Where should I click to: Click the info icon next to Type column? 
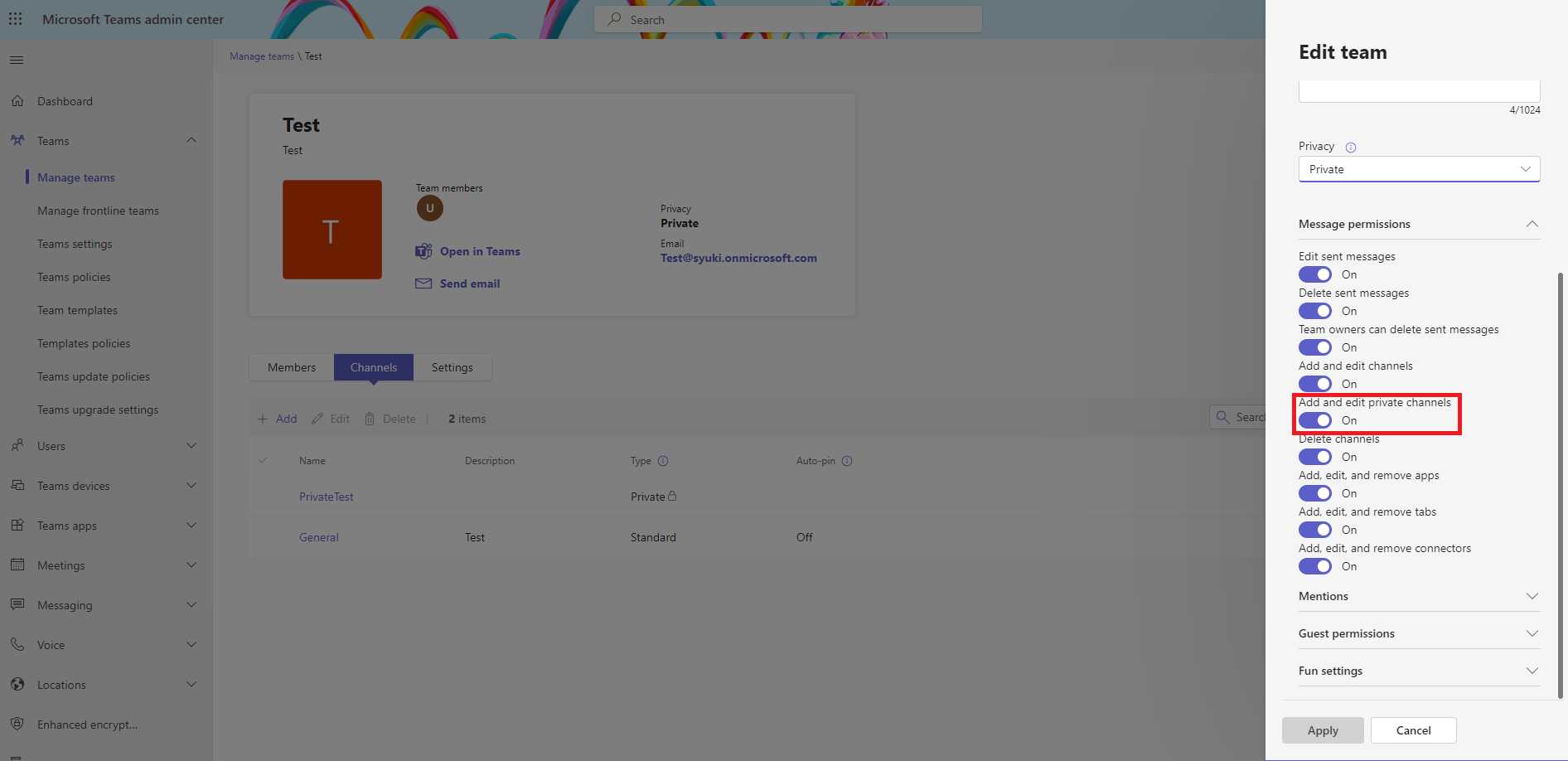(x=663, y=461)
